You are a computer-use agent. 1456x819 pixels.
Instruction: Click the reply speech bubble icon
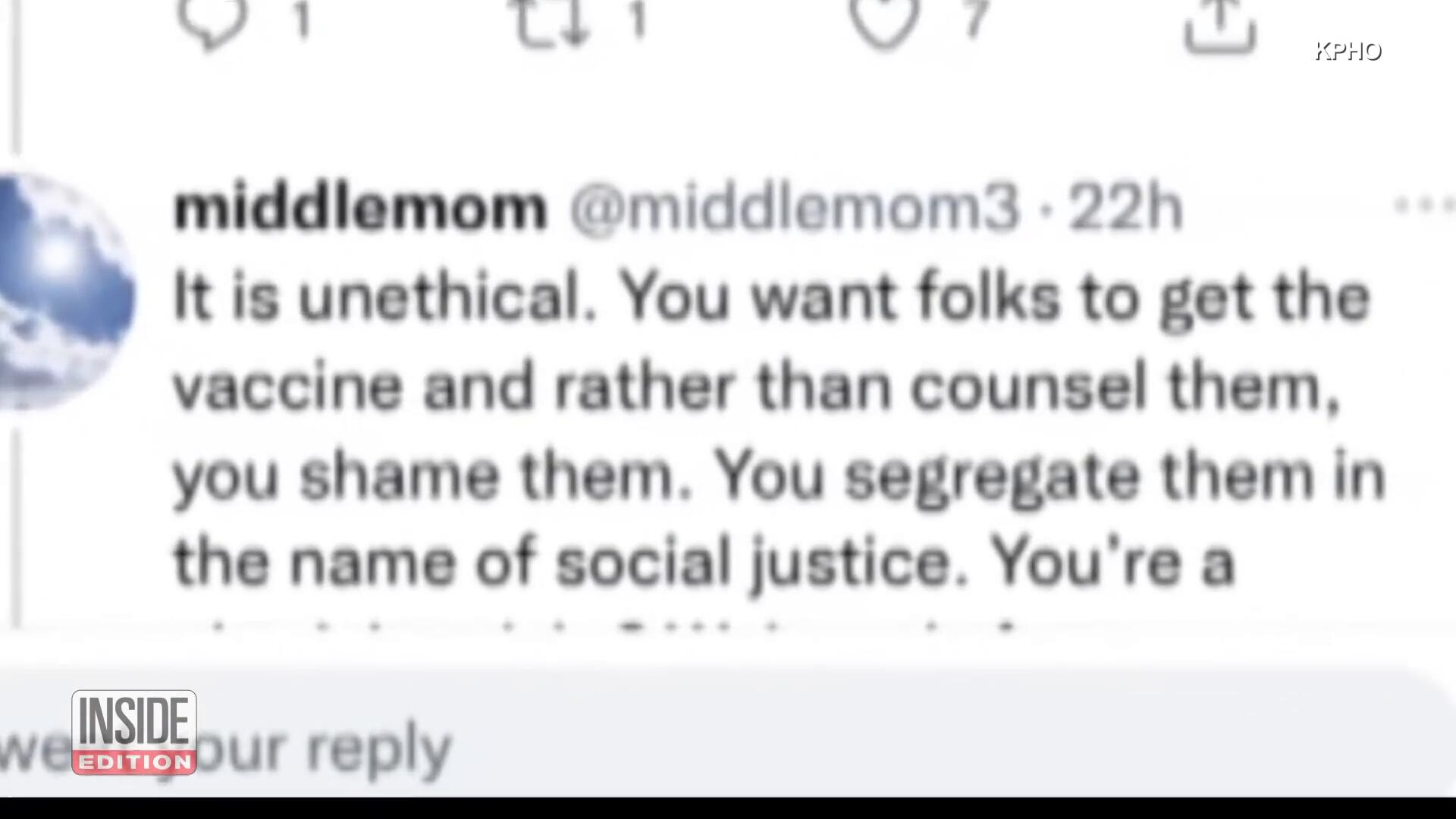(x=212, y=23)
